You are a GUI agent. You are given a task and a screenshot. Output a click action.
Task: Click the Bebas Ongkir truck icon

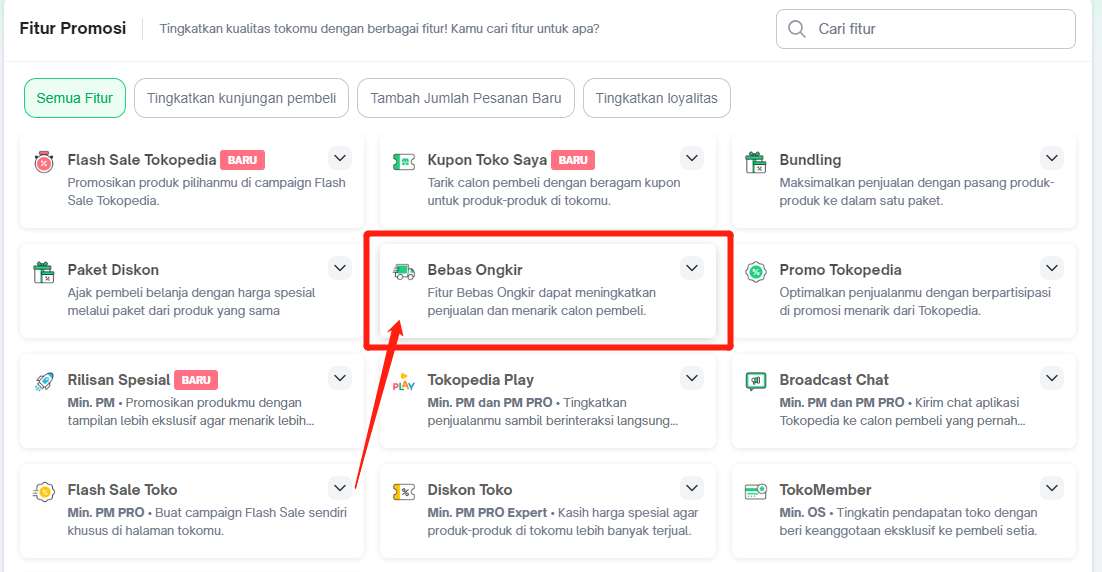(404, 271)
